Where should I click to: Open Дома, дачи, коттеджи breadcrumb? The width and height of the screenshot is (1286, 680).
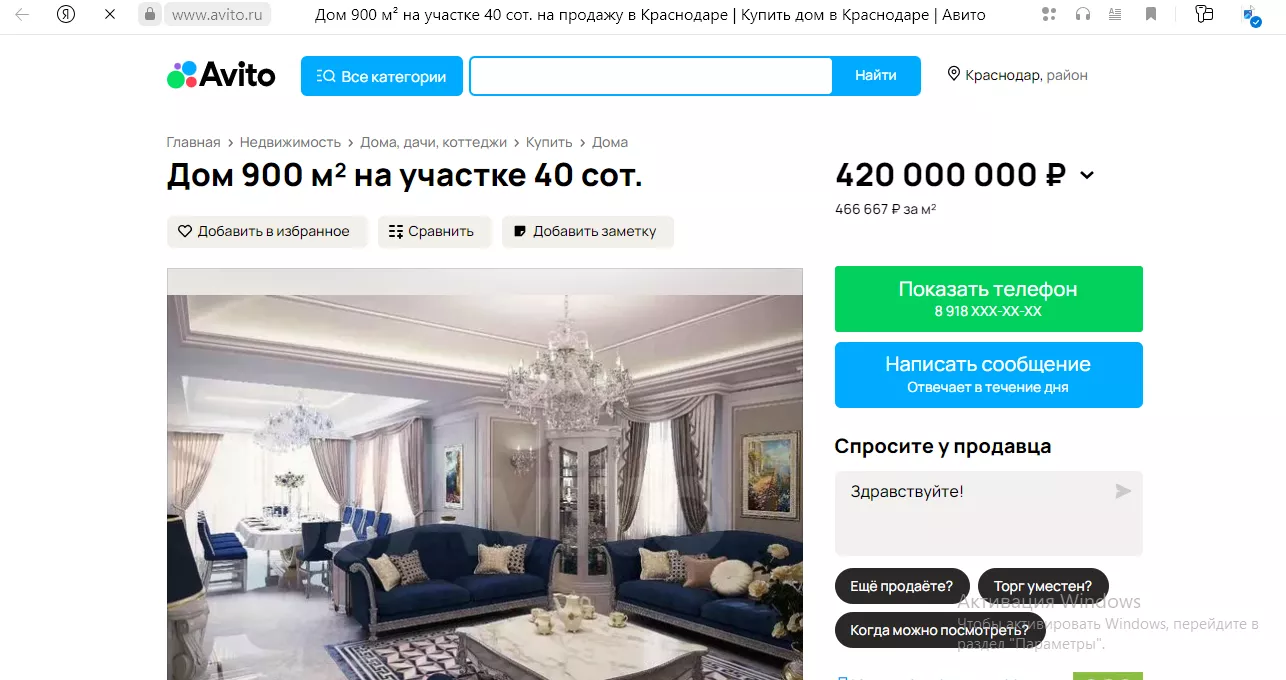click(x=433, y=142)
